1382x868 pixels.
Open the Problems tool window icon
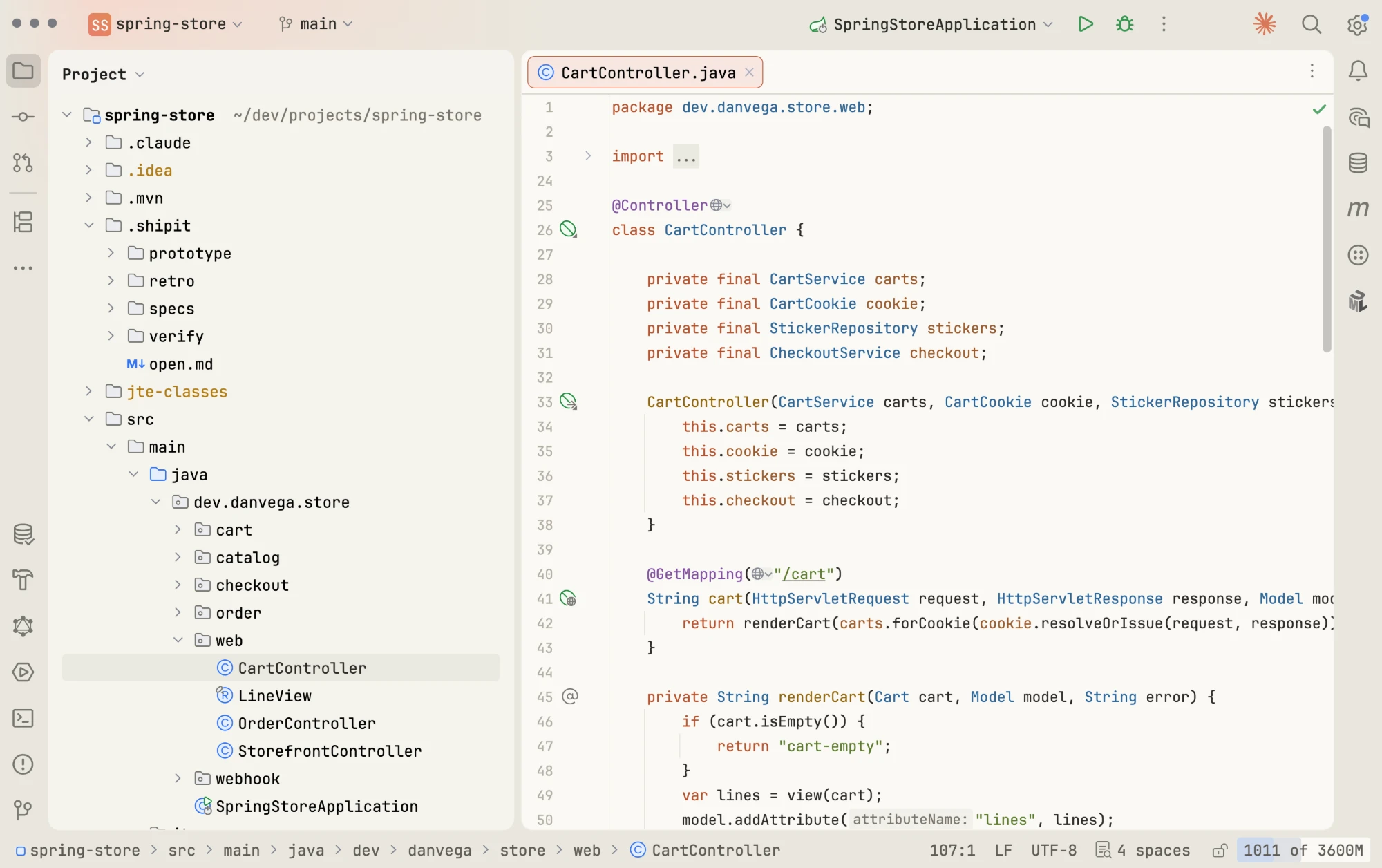click(x=23, y=764)
